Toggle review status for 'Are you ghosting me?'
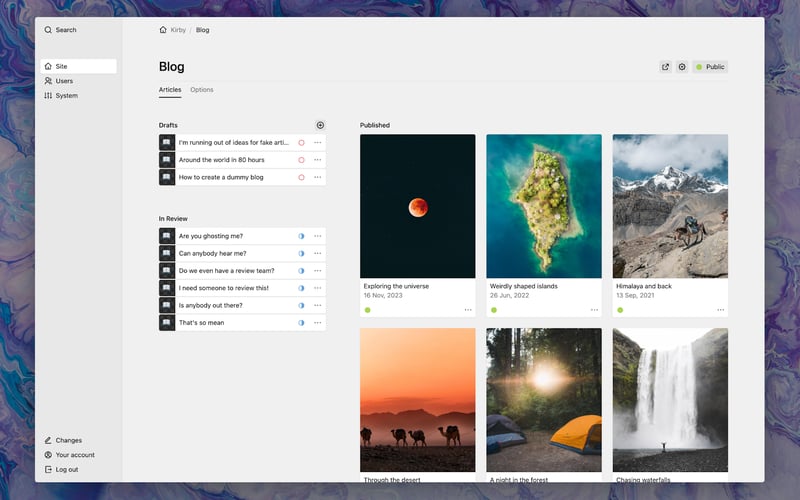Viewport: 800px width, 500px height. pyautogui.click(x=302, y=236)
